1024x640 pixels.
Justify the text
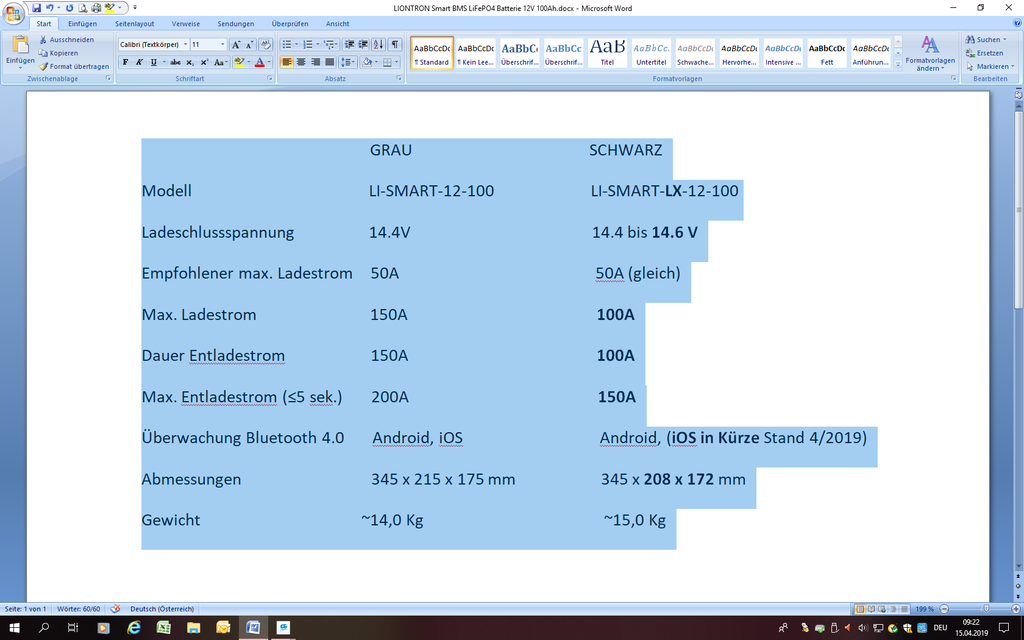coord(330,62)
